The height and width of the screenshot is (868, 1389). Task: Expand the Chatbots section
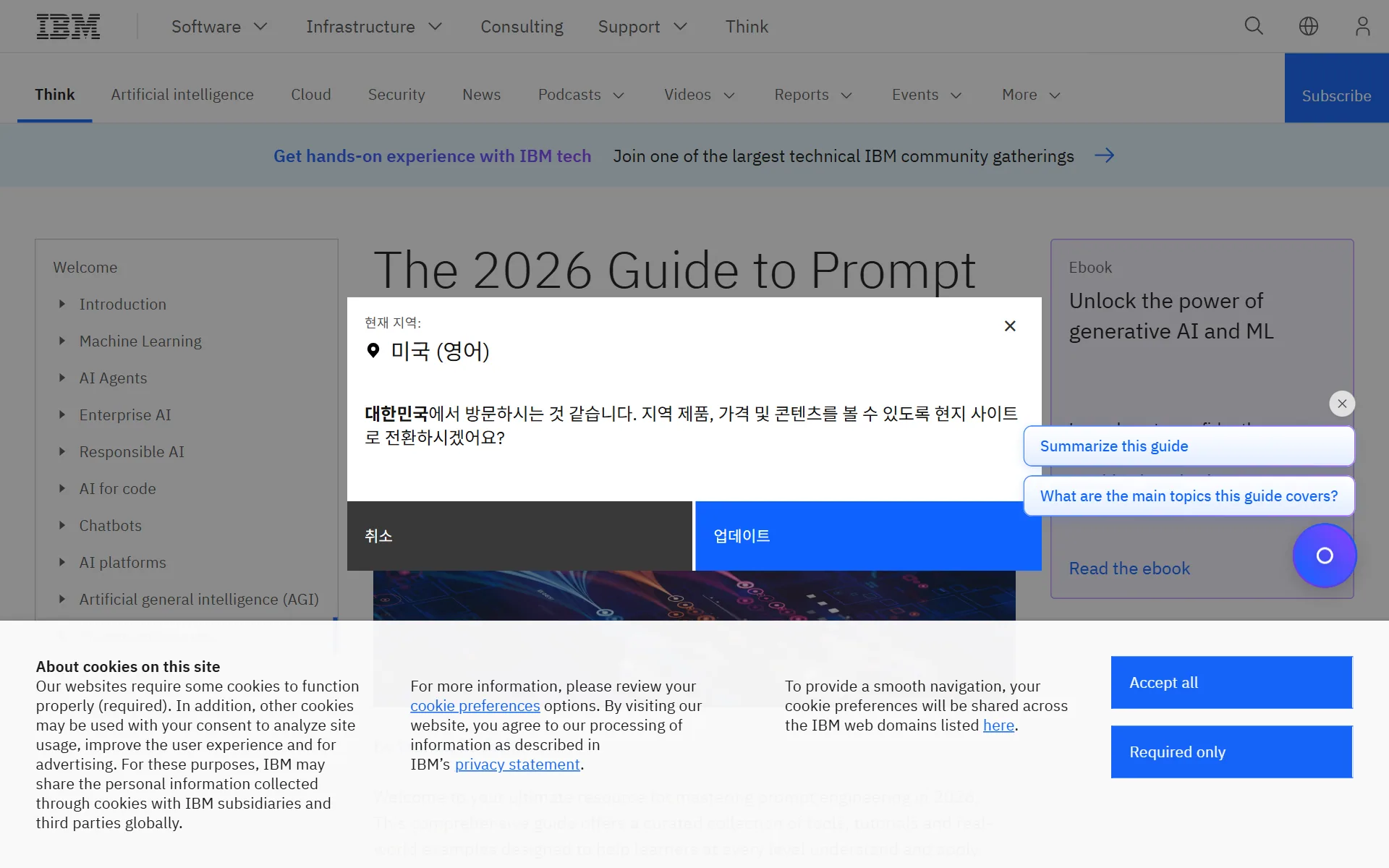coord(62,525)
